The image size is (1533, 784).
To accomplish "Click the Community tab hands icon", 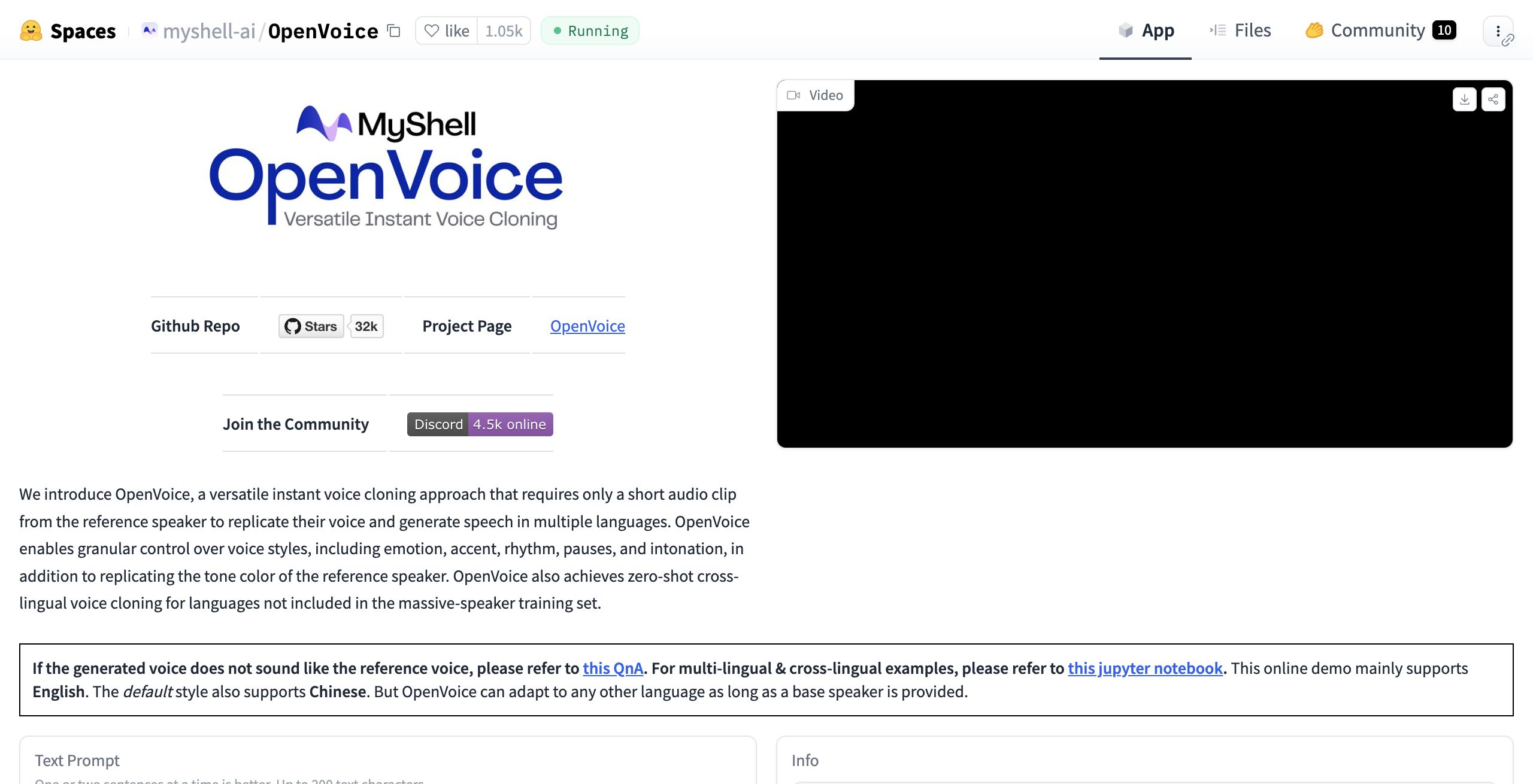I will (1314, 31).
